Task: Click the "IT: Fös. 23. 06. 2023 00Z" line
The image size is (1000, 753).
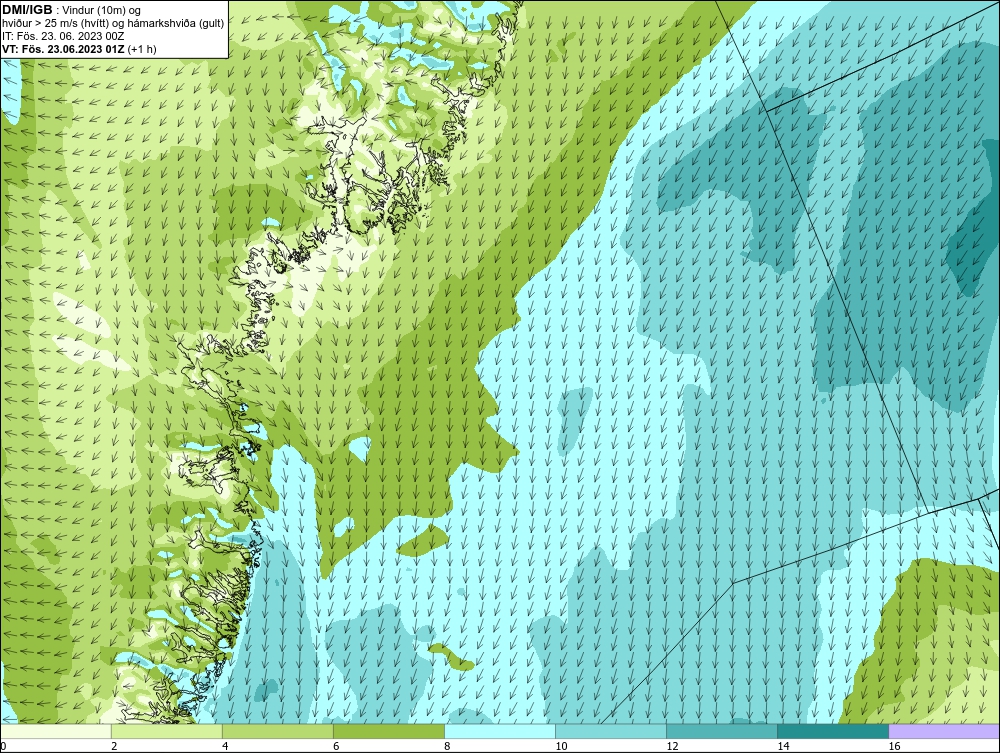Action: tap(63, 36)
